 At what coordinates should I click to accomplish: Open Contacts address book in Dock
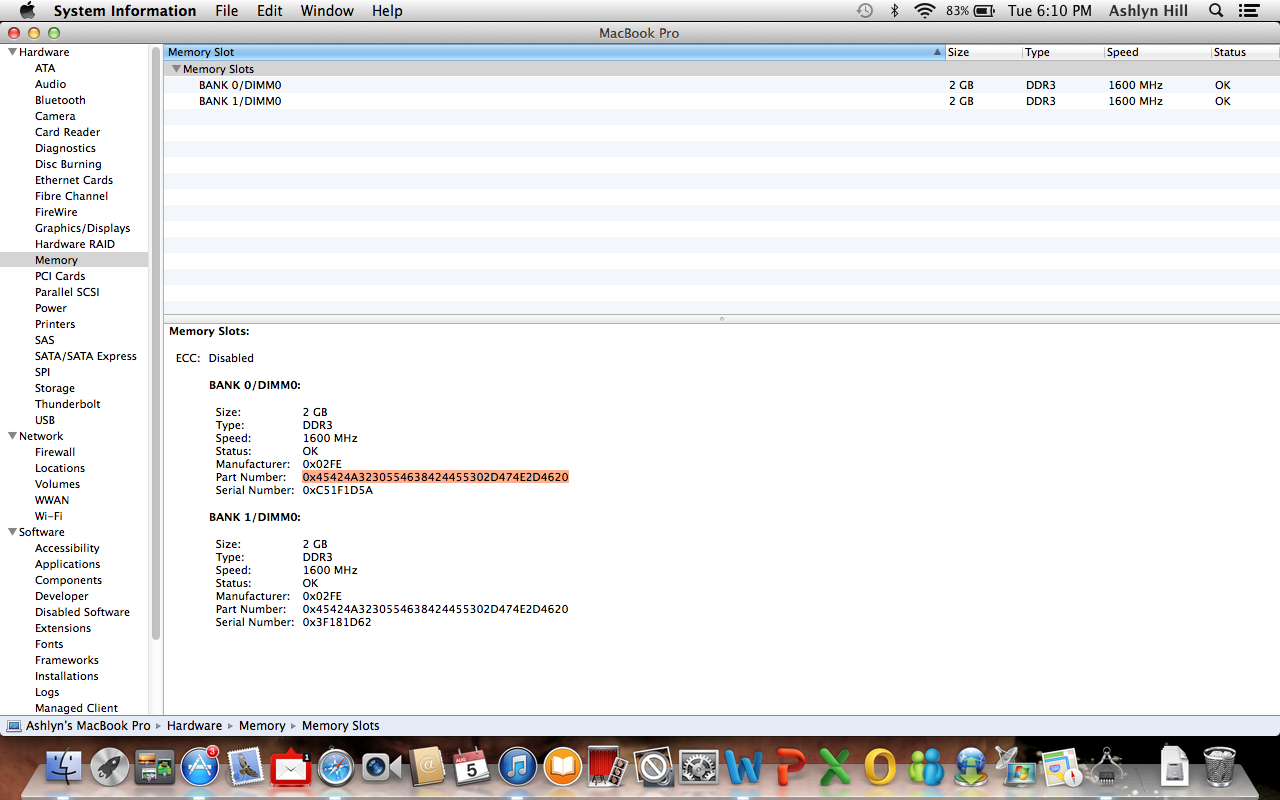[427, 767]
